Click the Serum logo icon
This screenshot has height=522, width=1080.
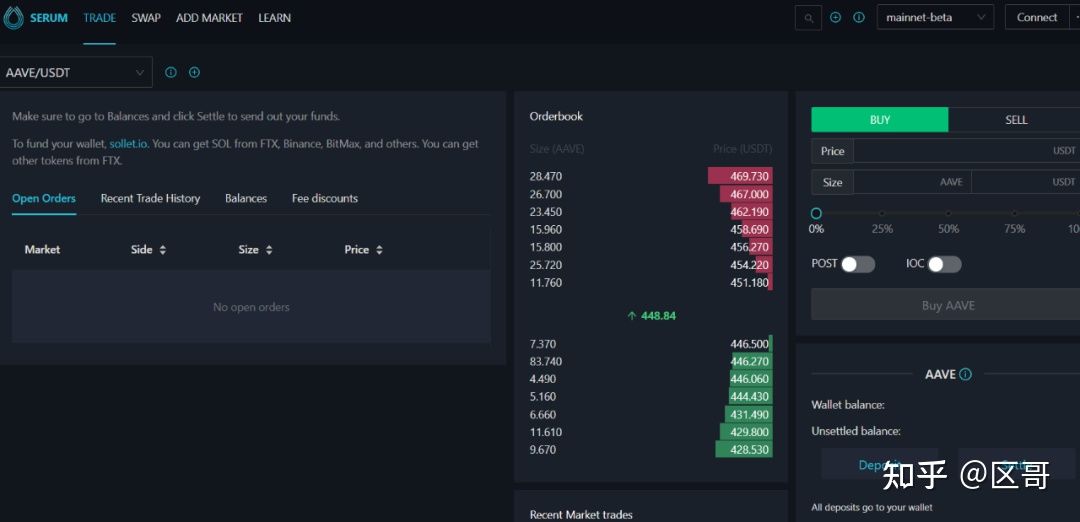click(x=13, y=18)
